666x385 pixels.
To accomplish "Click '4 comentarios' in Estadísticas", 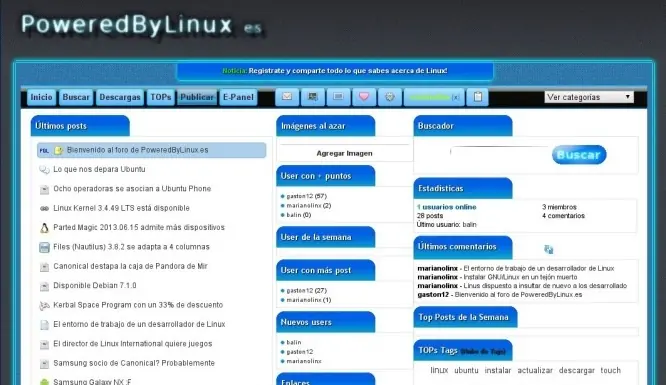I will [563, 216].
